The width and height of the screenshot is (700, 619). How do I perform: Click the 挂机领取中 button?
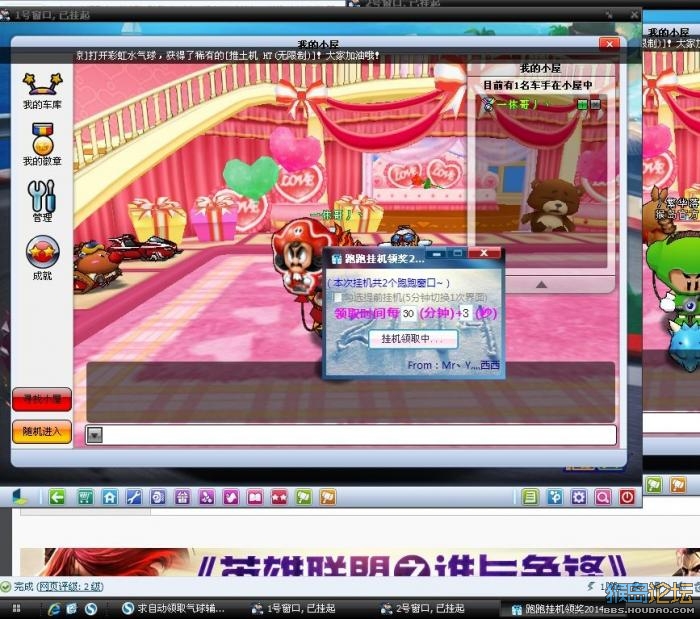(412, 339)
